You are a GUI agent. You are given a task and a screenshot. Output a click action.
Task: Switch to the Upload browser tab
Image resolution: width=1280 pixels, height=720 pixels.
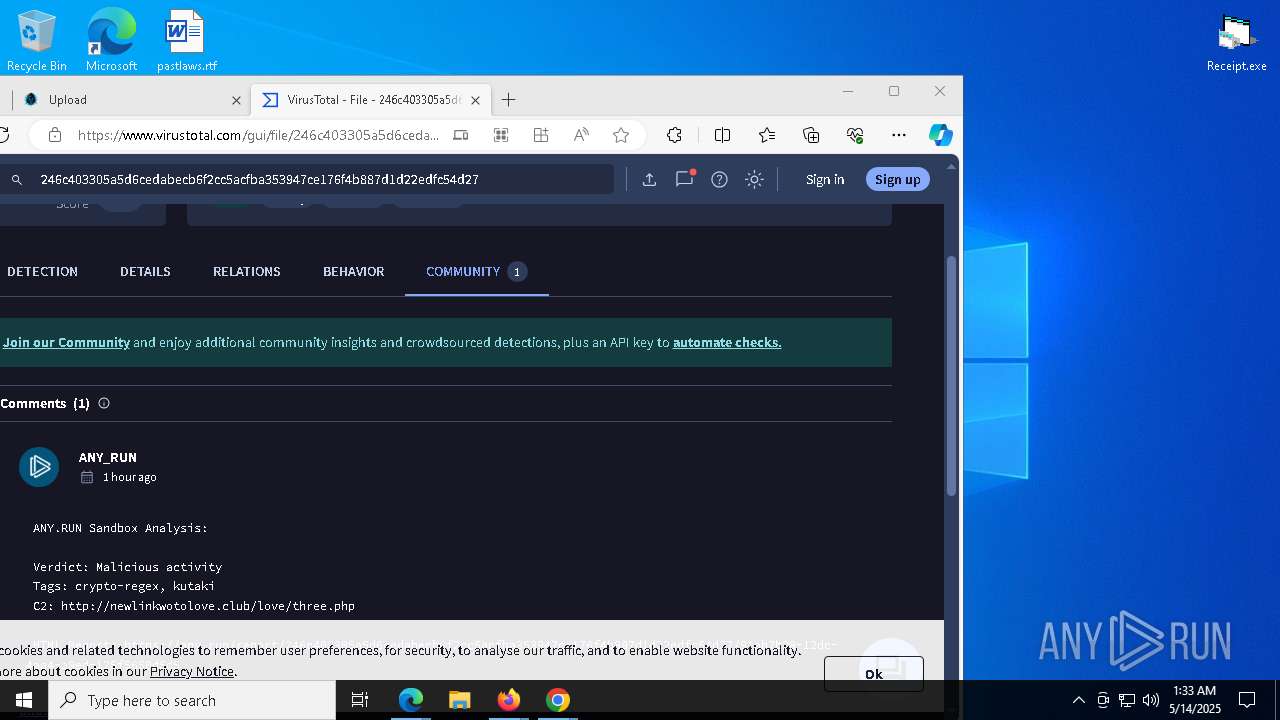point(130,100)
